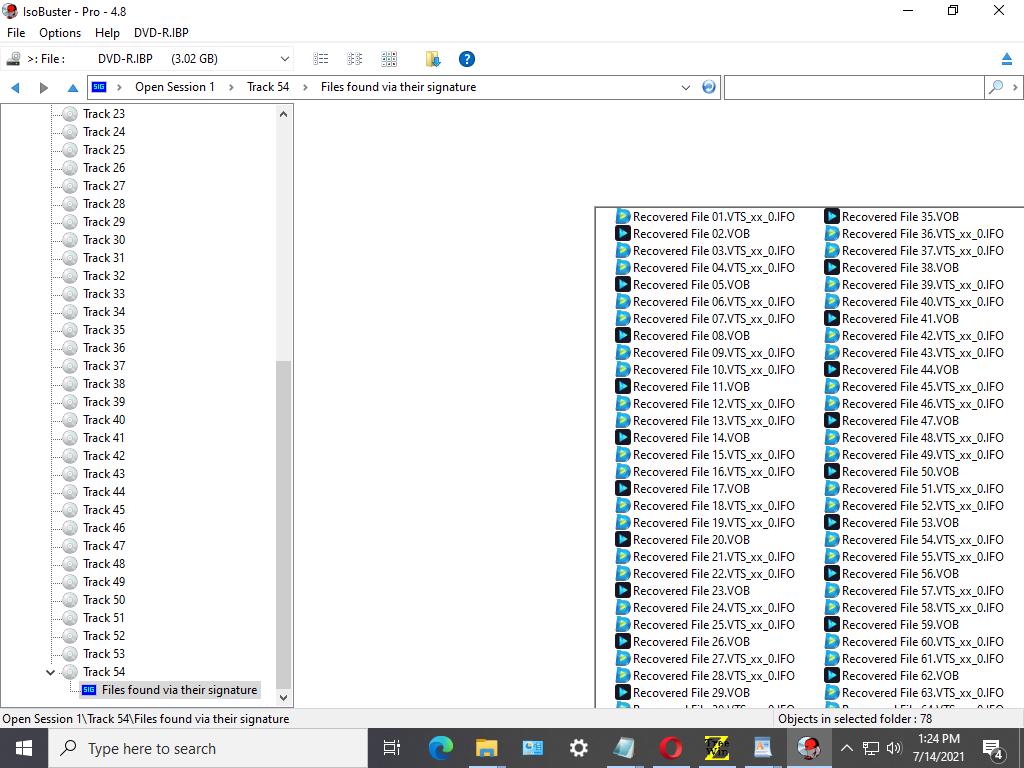Click the tree scrollbar up arrow
The image size is (1024, 768).
point(283,114)
